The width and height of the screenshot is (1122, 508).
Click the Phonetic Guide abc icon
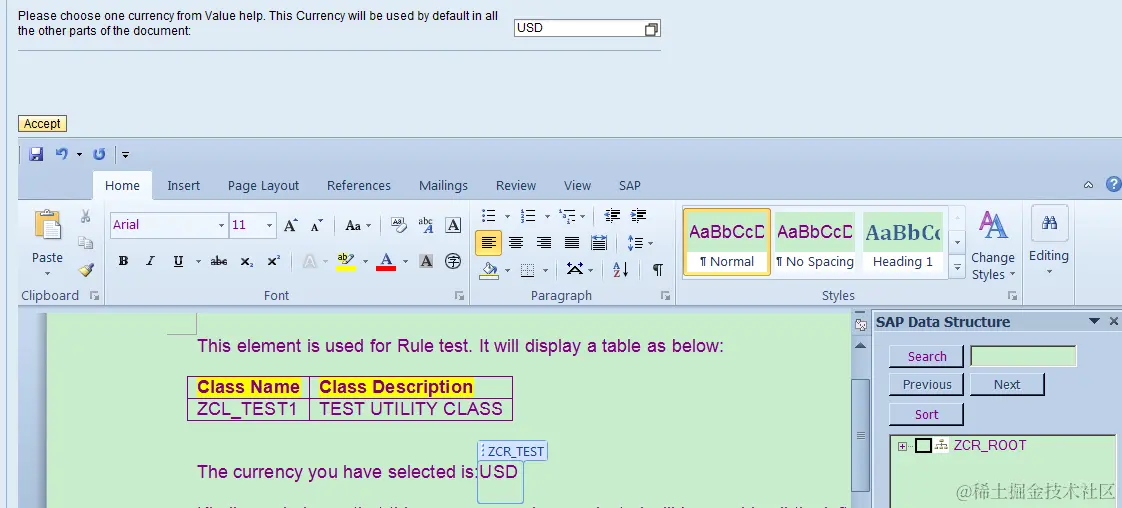click(426, 225)
